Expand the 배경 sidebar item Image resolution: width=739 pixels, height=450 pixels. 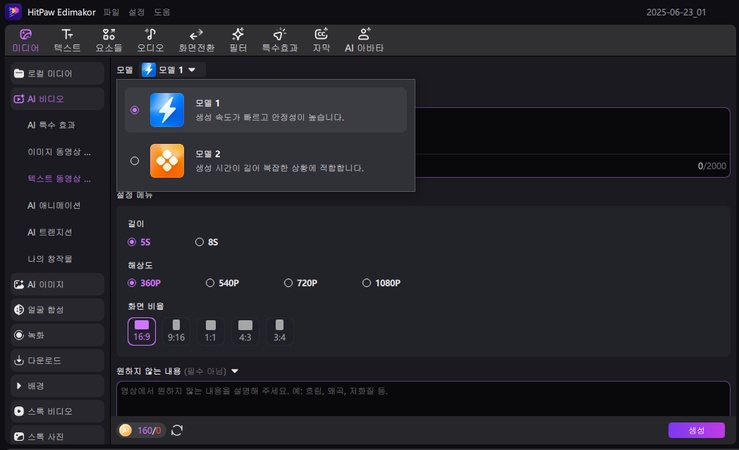(x=57, y=386)
